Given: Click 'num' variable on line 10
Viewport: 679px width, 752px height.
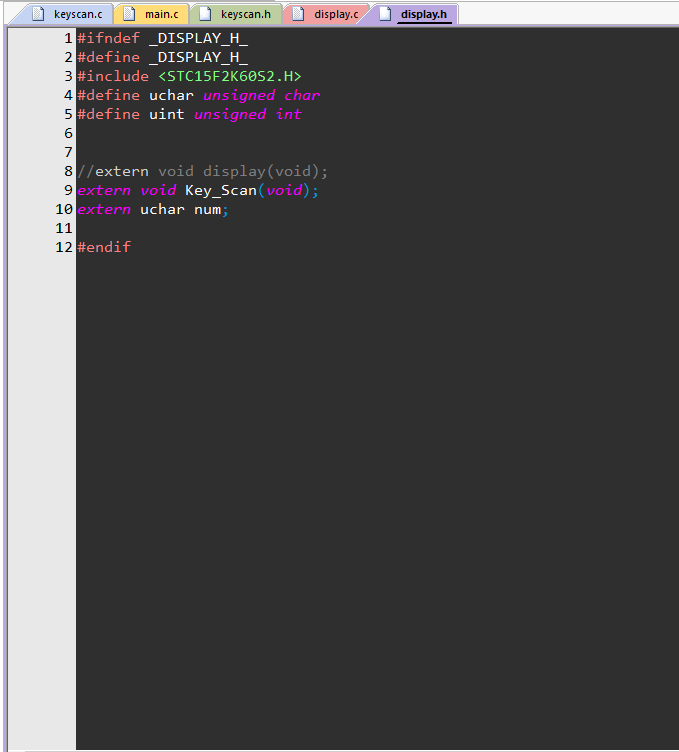Looking at the screenshot, I should point(208,210).
